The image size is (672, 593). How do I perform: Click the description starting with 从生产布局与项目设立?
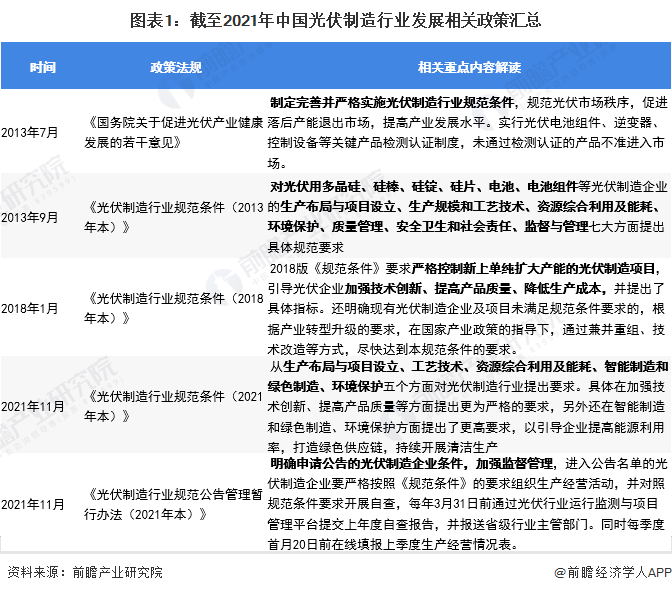point(467,407)
